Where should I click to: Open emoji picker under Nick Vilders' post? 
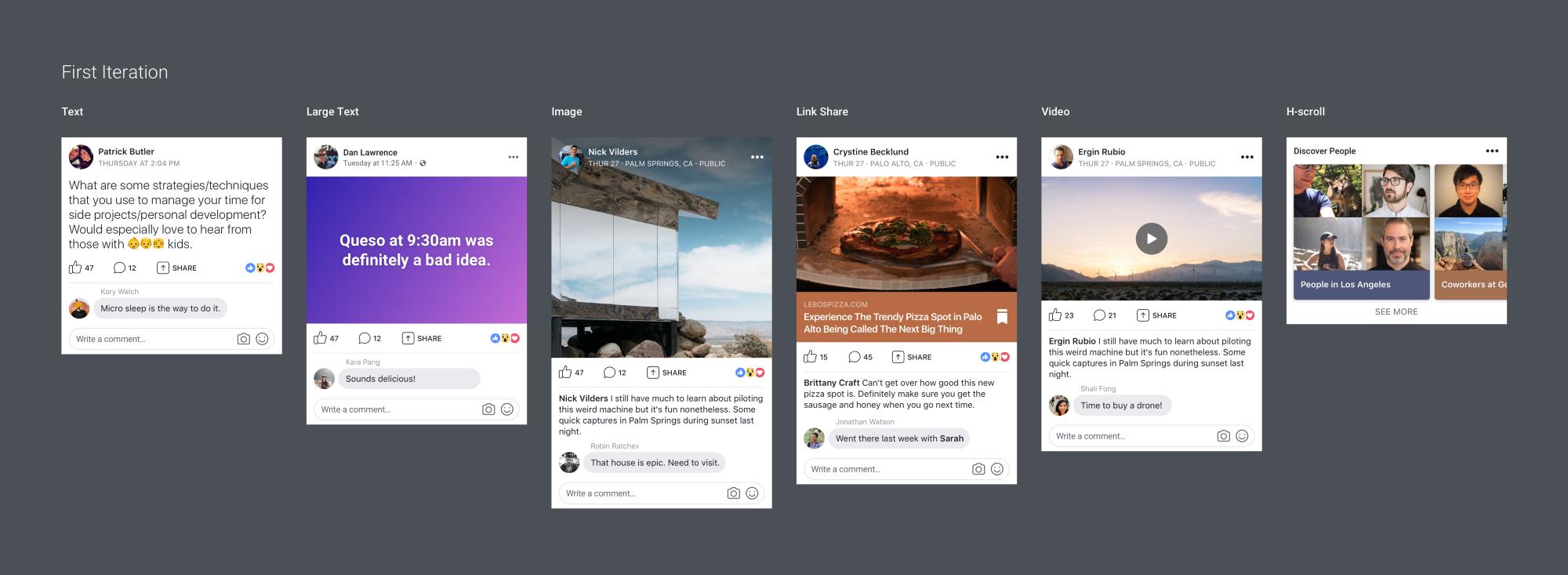(752, 493)
